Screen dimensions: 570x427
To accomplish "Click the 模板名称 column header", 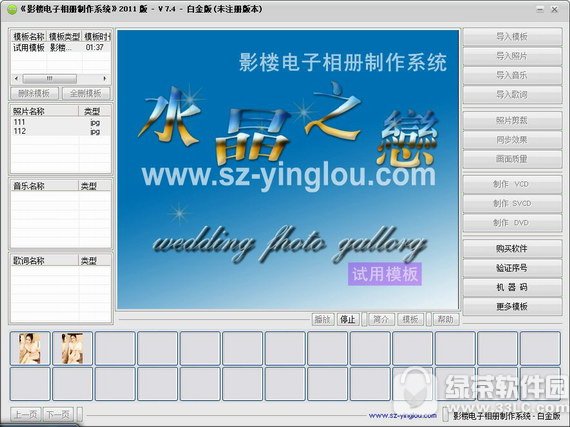I will (29, 37).
